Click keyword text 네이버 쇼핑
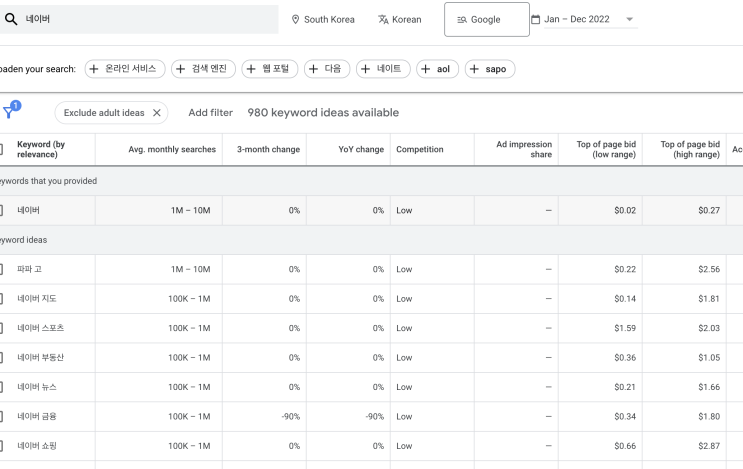The height and width of the screenshot is (469, 743). pos(36,446)
